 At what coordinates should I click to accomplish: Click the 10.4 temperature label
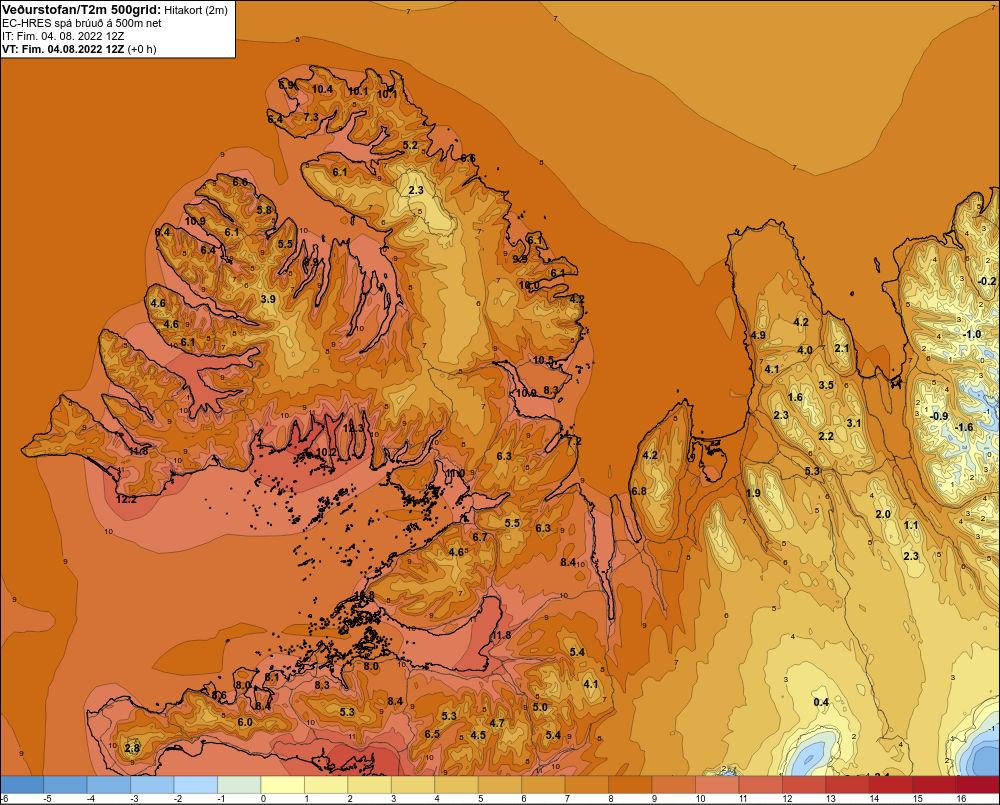coord(322,89)
